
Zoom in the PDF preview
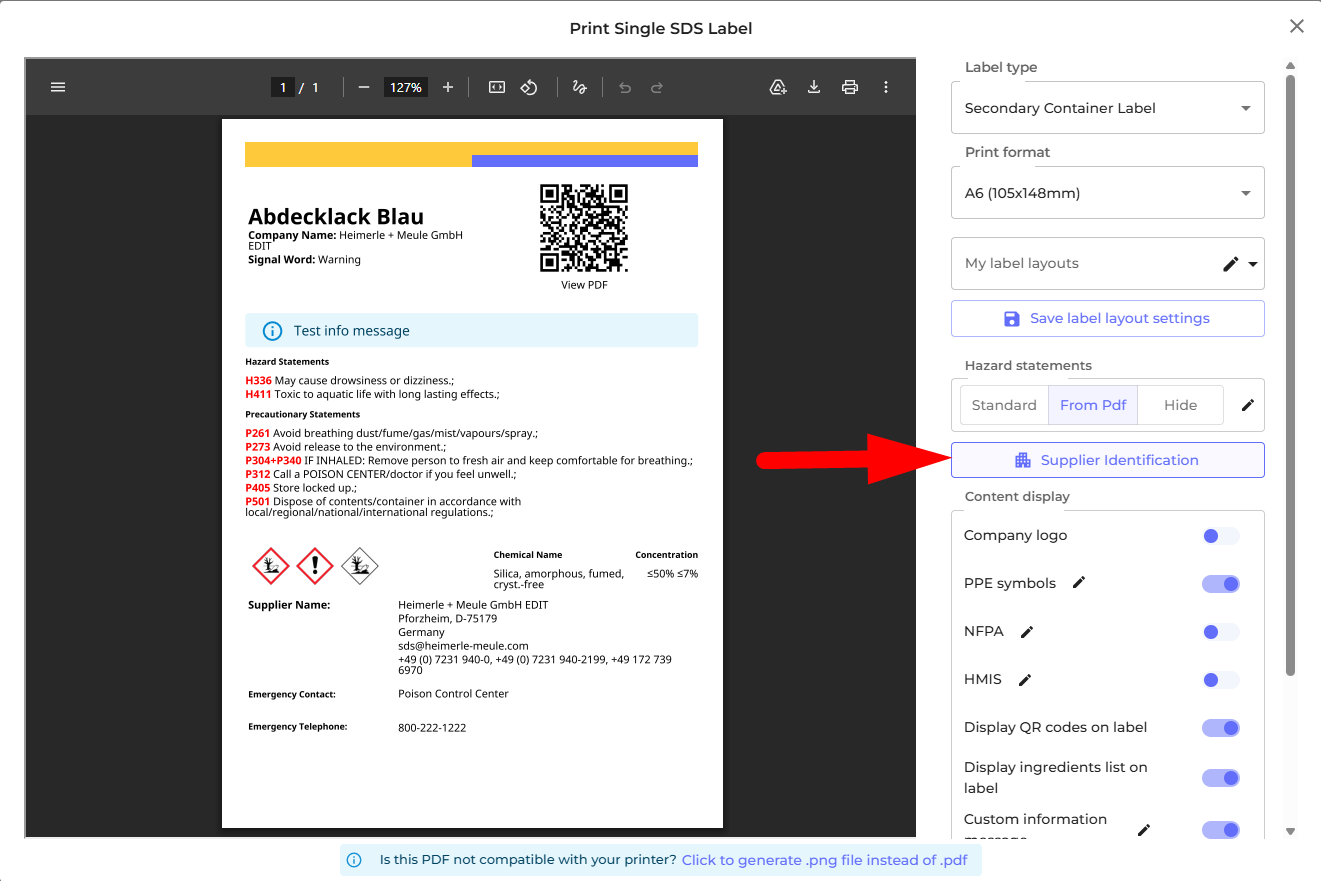448,87
